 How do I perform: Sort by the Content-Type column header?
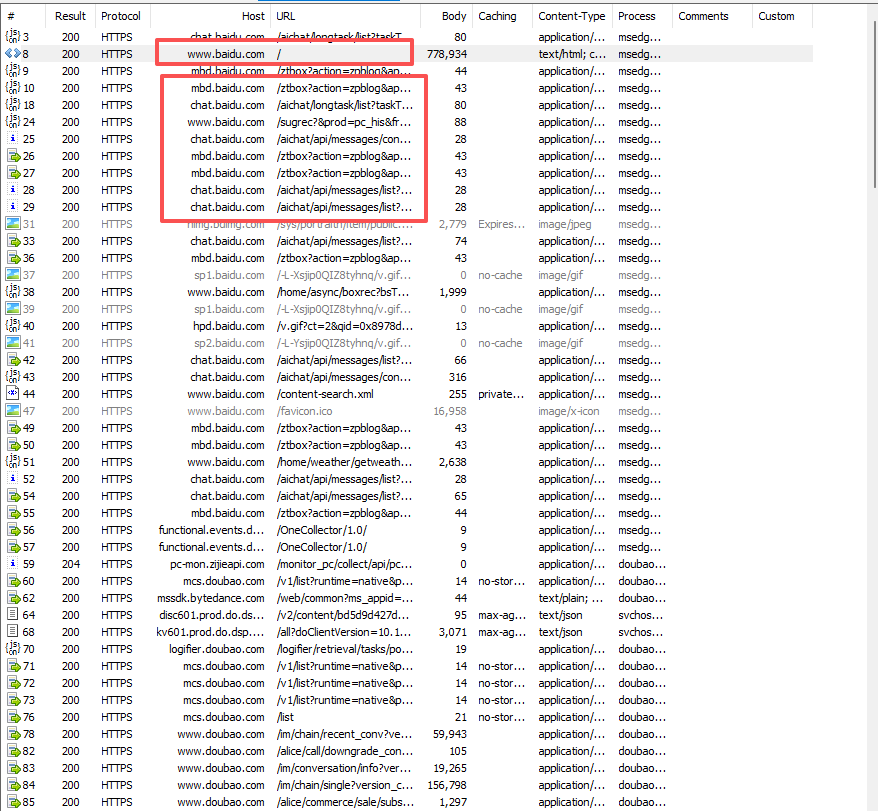pyautogui.click(x=572, y=16)
